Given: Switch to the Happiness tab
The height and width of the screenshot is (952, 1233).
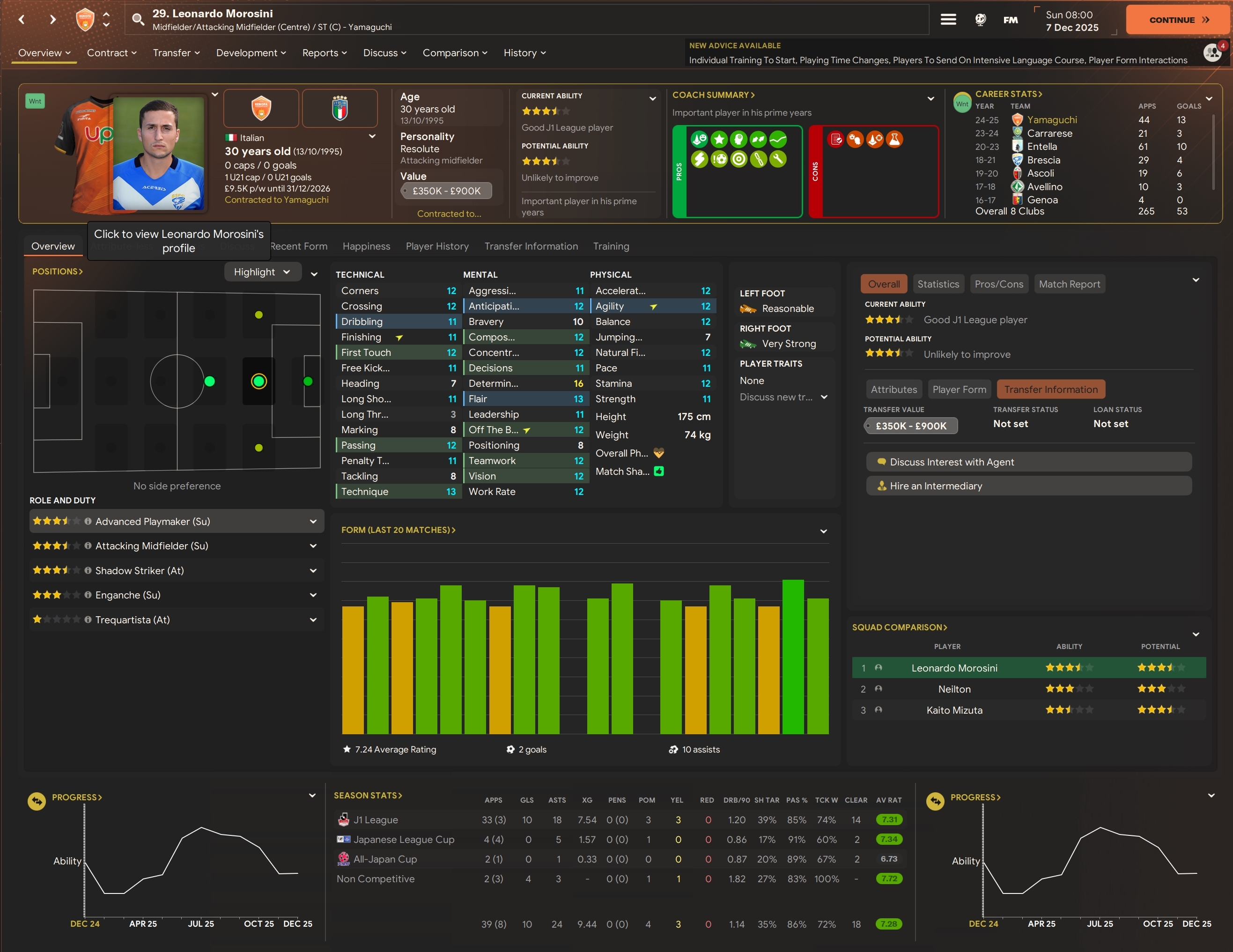Looking at the screenshot, I should [x=366, y=246].
